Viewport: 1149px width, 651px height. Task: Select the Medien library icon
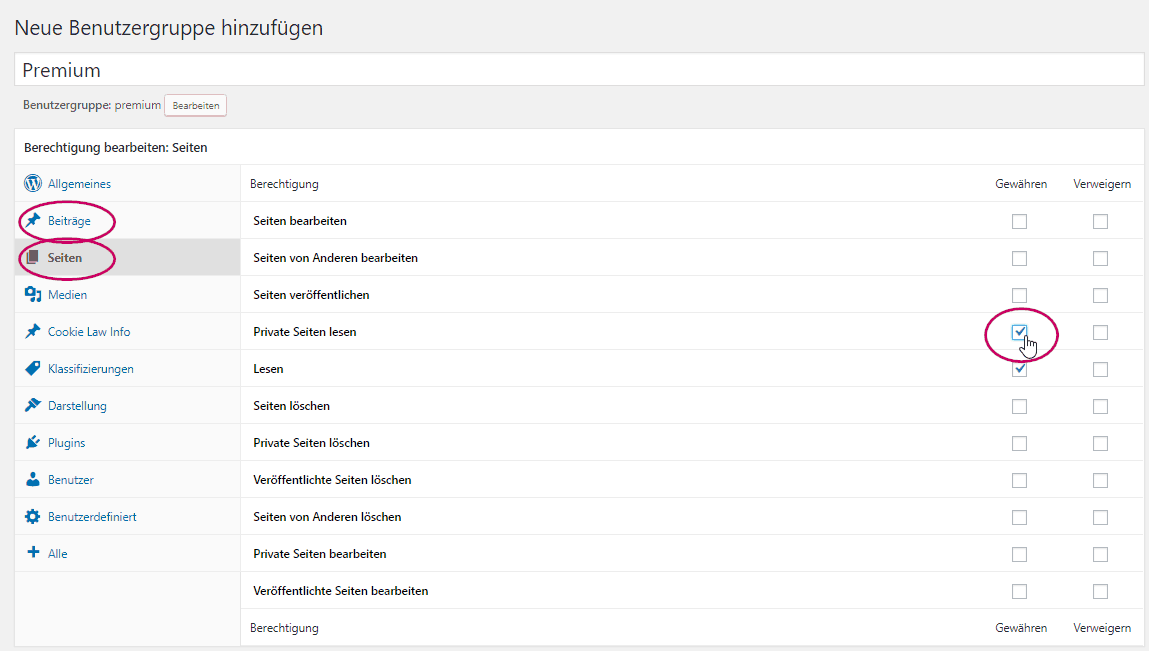tap(31, 294)
